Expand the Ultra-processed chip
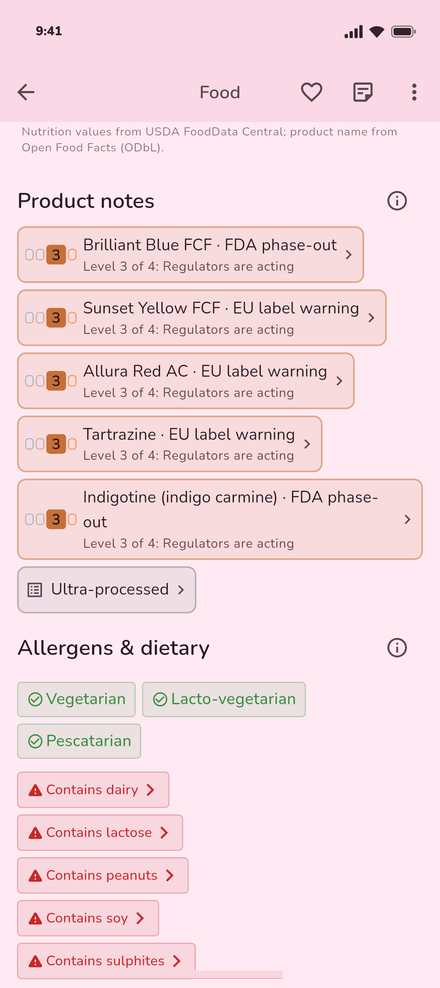Screen dimensions: 440x988 pyautogui.click(x=107, y=590)
